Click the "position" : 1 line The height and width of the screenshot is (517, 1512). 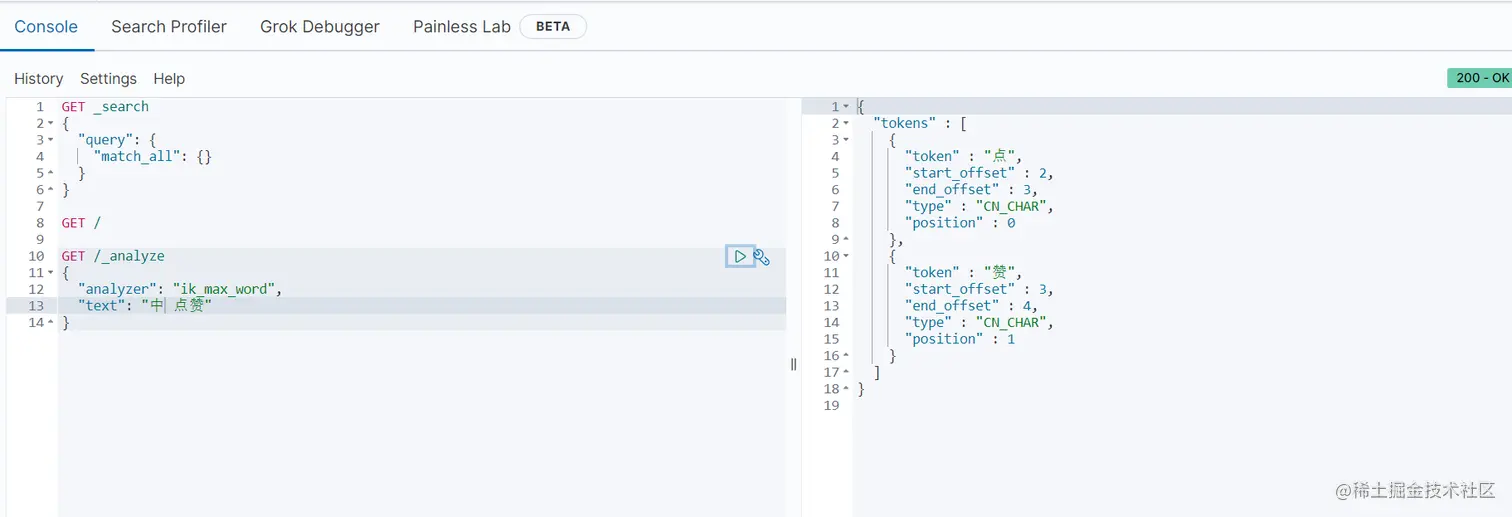click(960, 339)
